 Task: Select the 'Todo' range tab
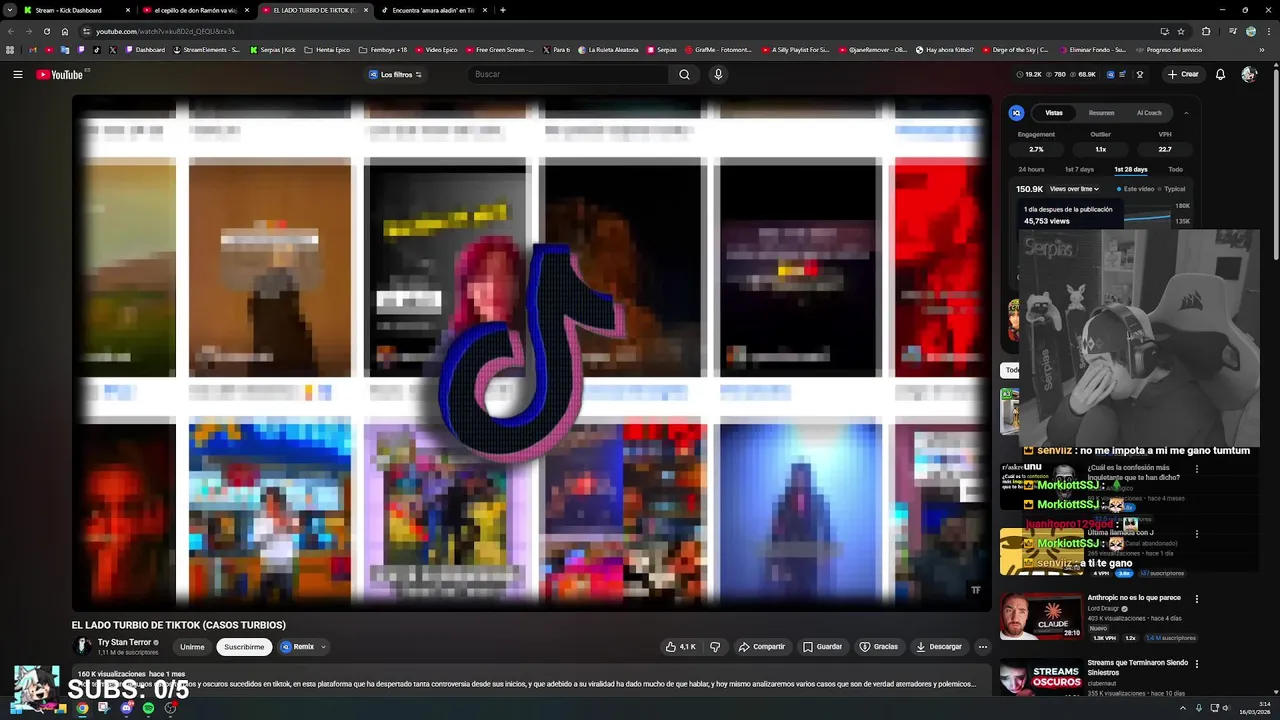pyautogui.click(x=1175, y=169)
